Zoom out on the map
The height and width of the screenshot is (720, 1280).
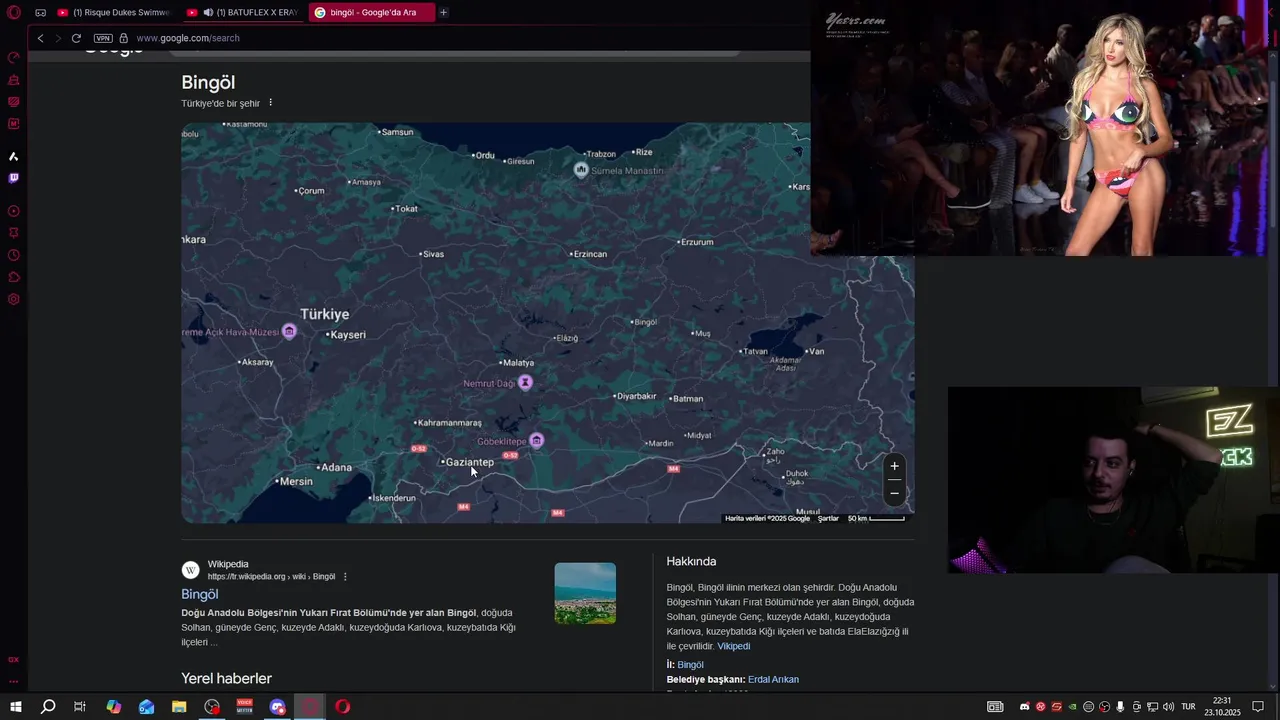[x=894, y=492]
